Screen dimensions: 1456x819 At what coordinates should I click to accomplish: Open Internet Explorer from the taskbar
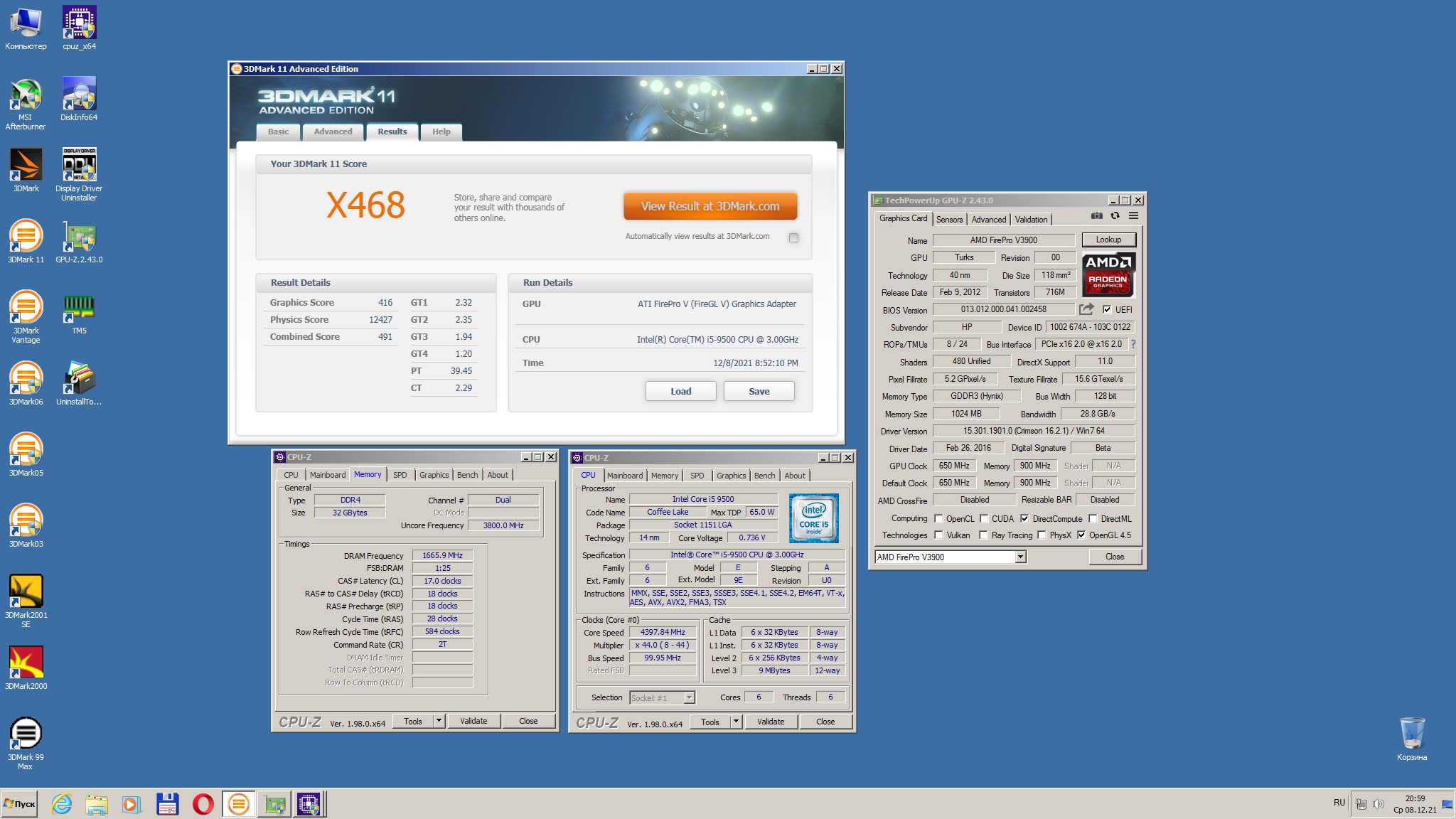coord(62,804)
